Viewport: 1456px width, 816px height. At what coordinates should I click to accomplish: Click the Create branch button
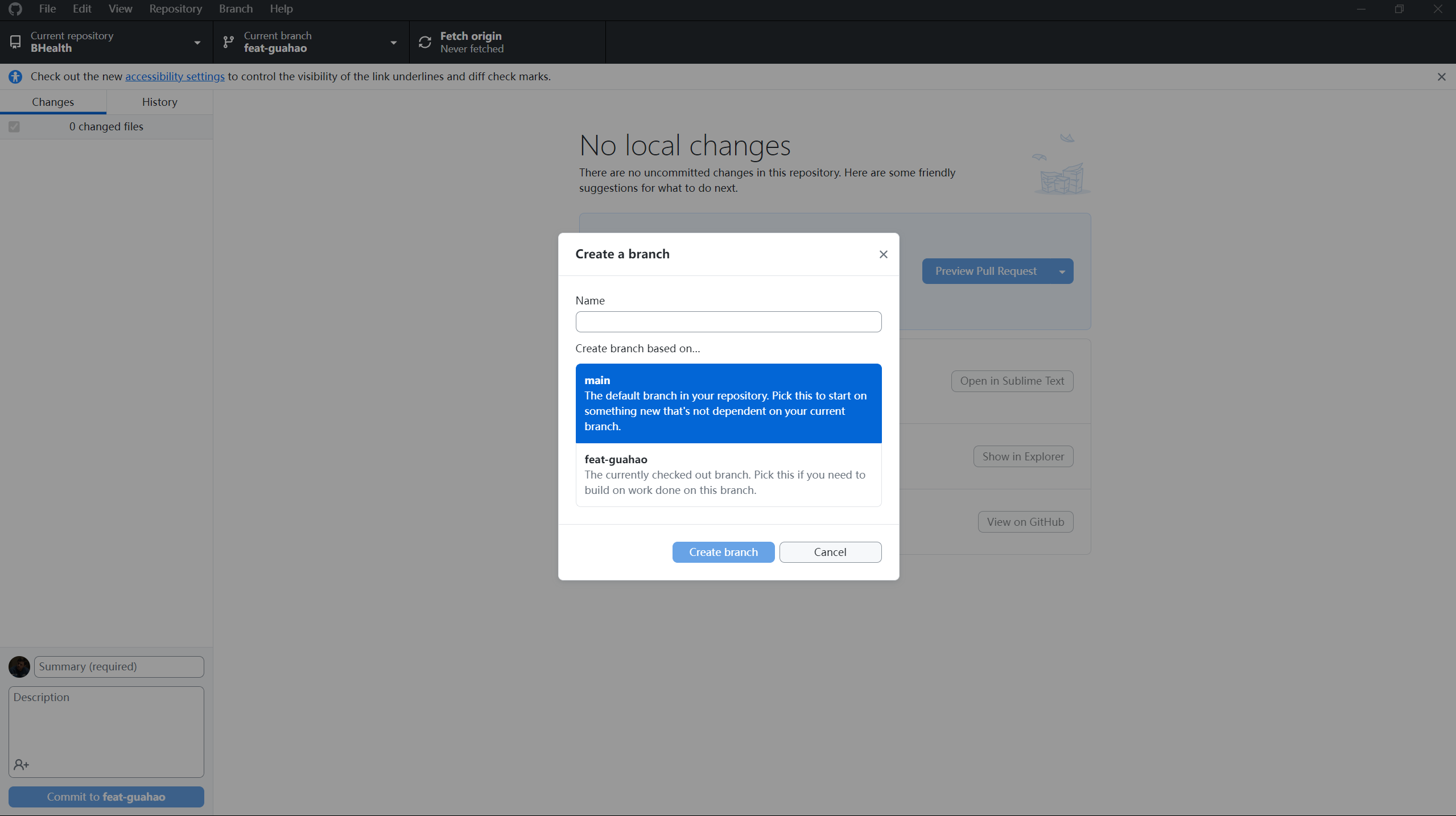[723, 552]
